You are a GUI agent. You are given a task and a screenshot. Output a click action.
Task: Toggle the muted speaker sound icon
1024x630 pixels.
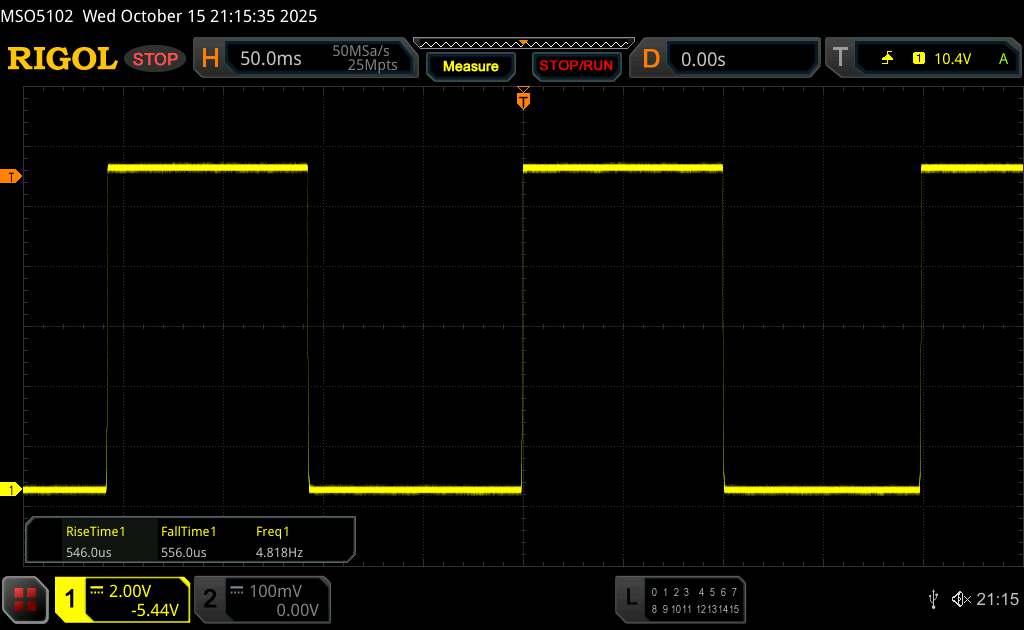961,599
